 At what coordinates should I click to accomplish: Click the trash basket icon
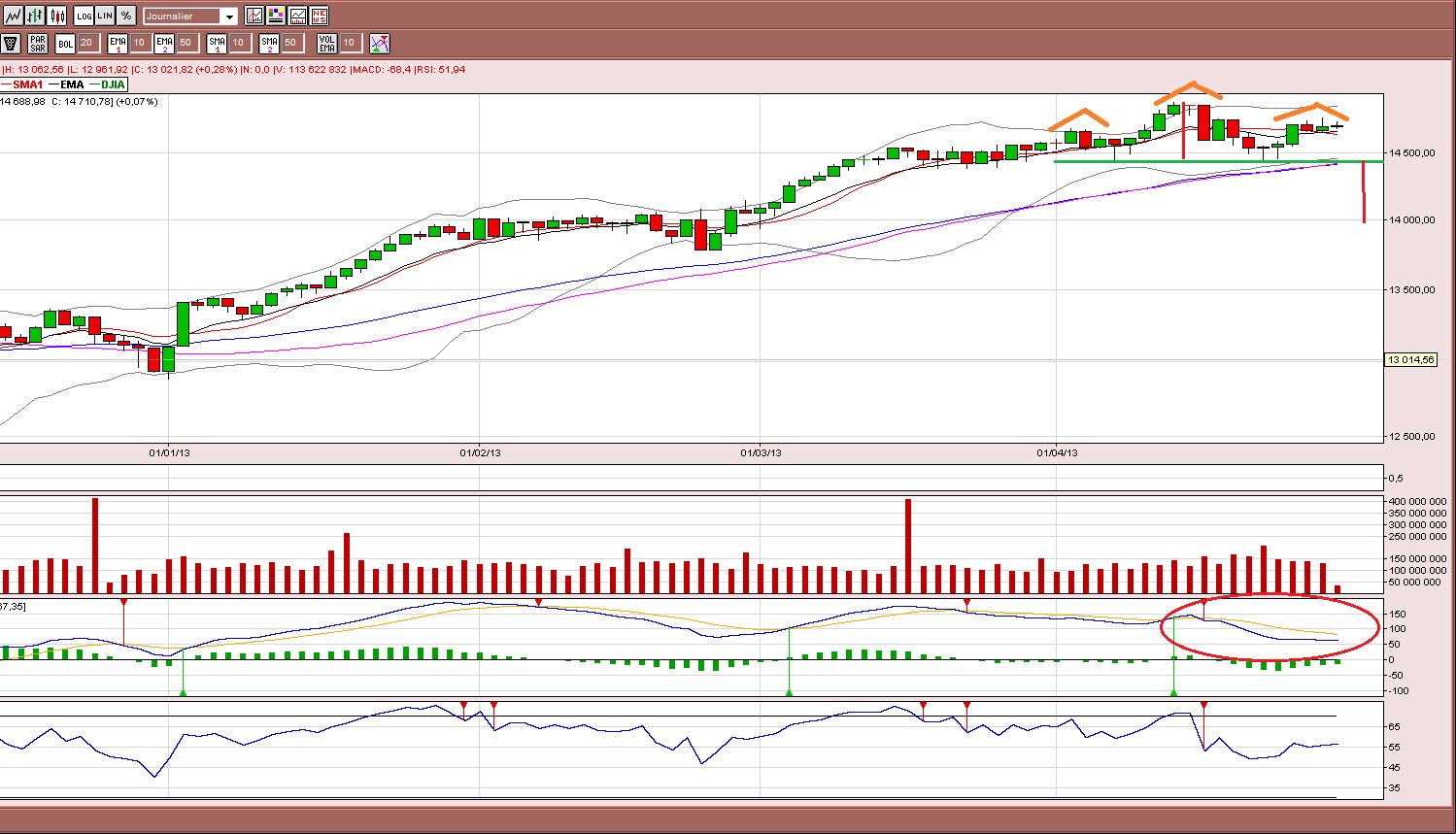pos(12,43)
